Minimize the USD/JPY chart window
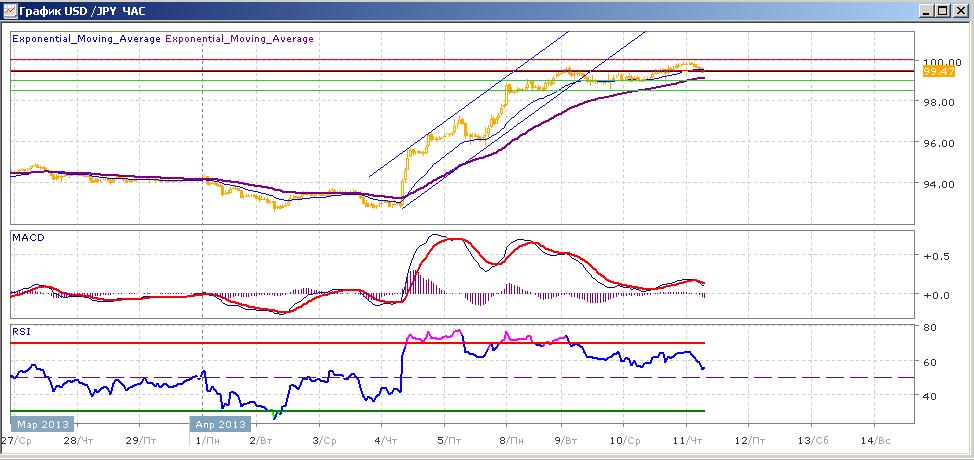The width and height of the screenshot is (974, 460). (927, 11)
